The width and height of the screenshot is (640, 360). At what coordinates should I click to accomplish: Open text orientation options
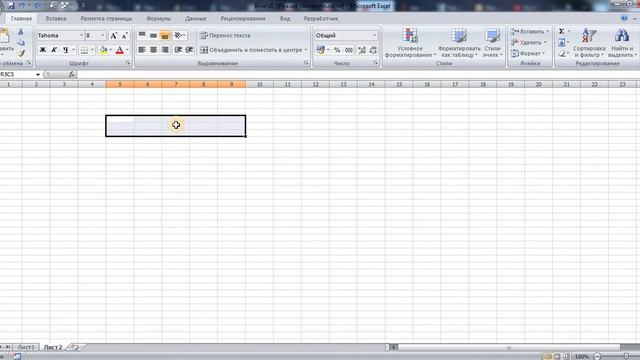(x=180, y=36)
